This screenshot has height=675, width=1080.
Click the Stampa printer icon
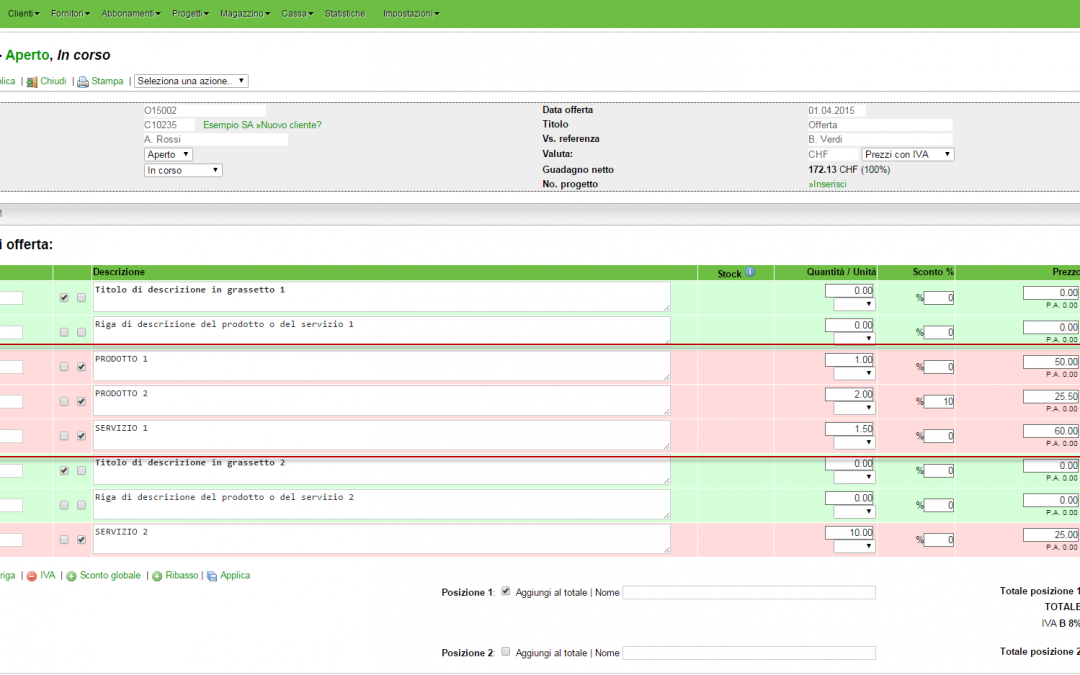pyautogui.click(x=83, y=82)
